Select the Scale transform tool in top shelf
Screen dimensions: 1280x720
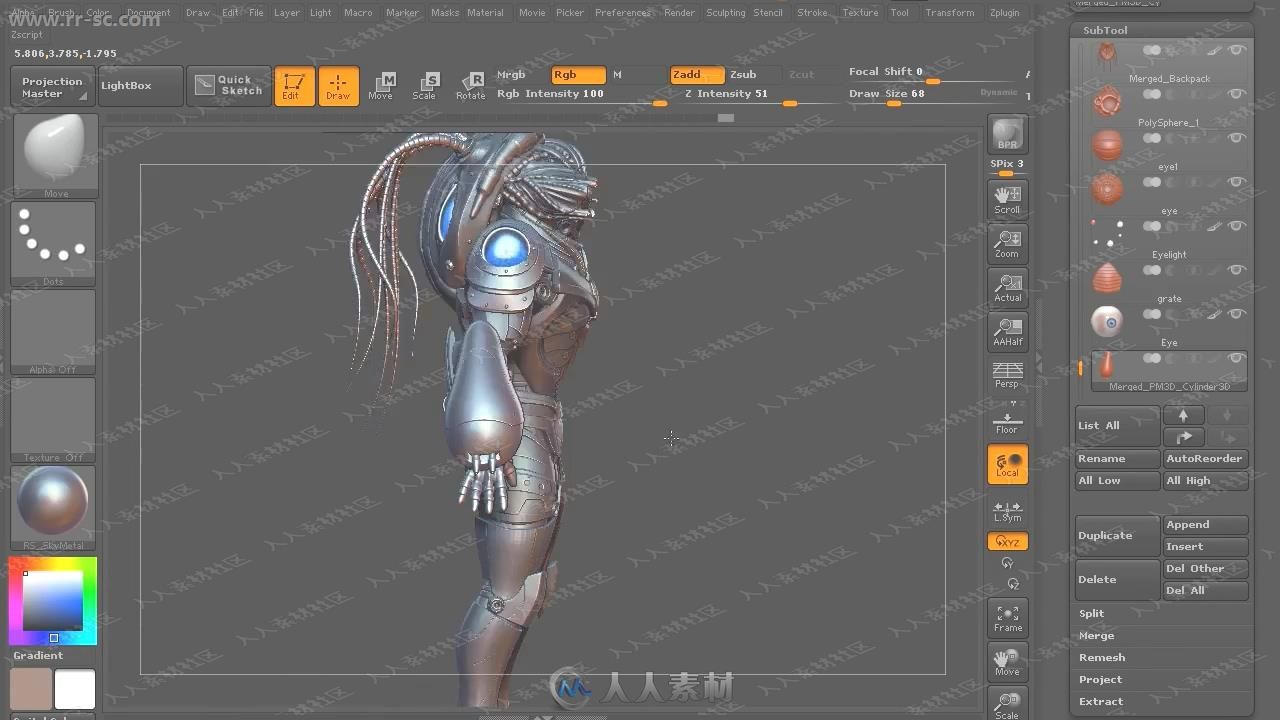pos(424,86)
